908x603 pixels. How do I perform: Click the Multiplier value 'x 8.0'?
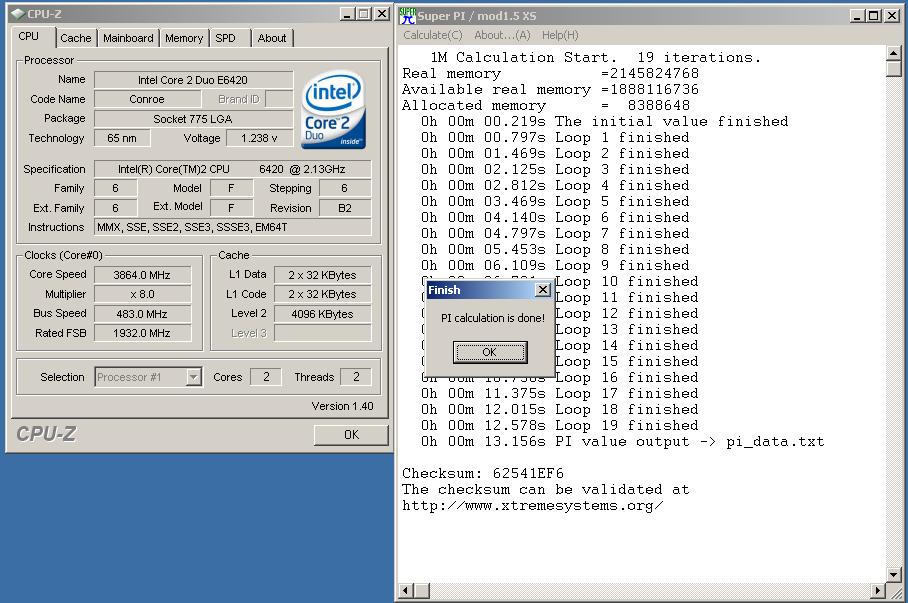tap(142, 294)
